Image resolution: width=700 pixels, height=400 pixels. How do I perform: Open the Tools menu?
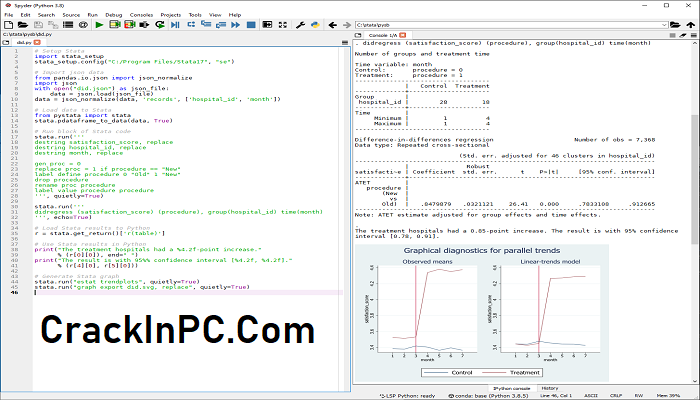tap(195, 15)
